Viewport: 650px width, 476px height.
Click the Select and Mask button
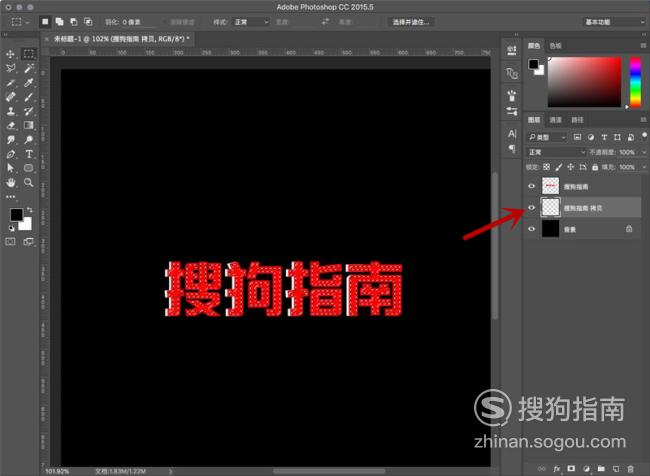click(x=411, y=22)
